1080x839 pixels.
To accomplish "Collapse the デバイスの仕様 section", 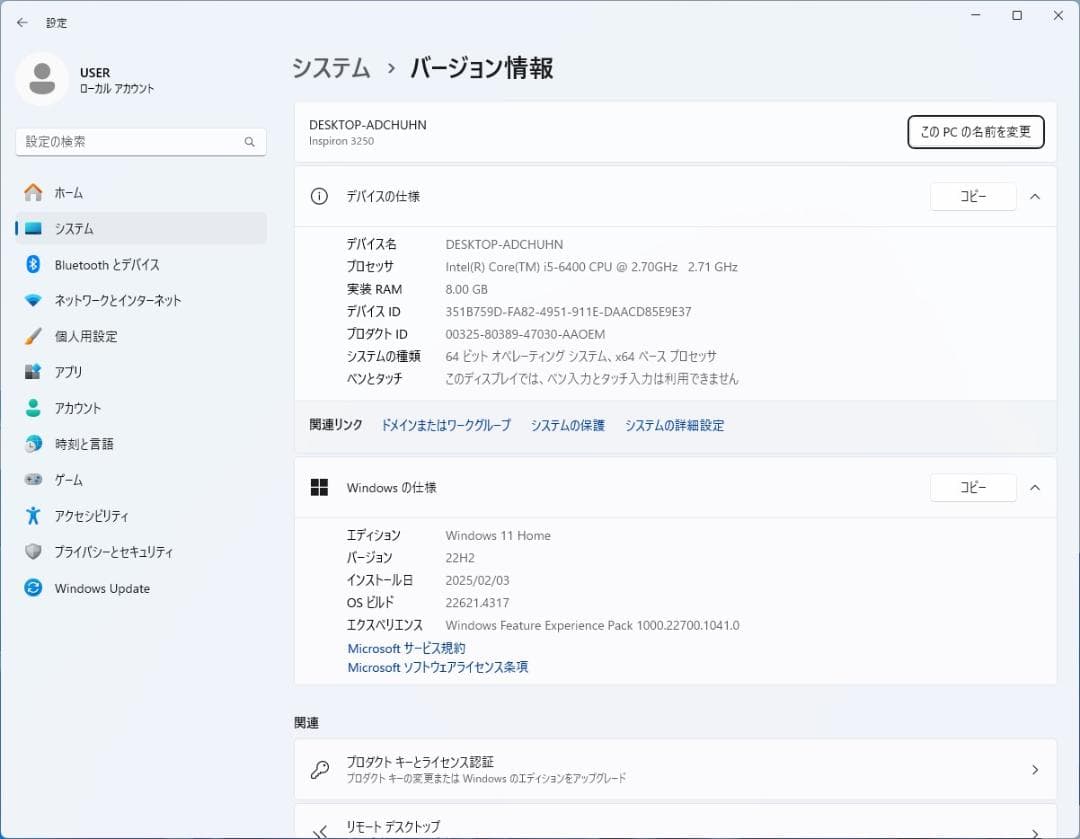I will [1035, 196].
